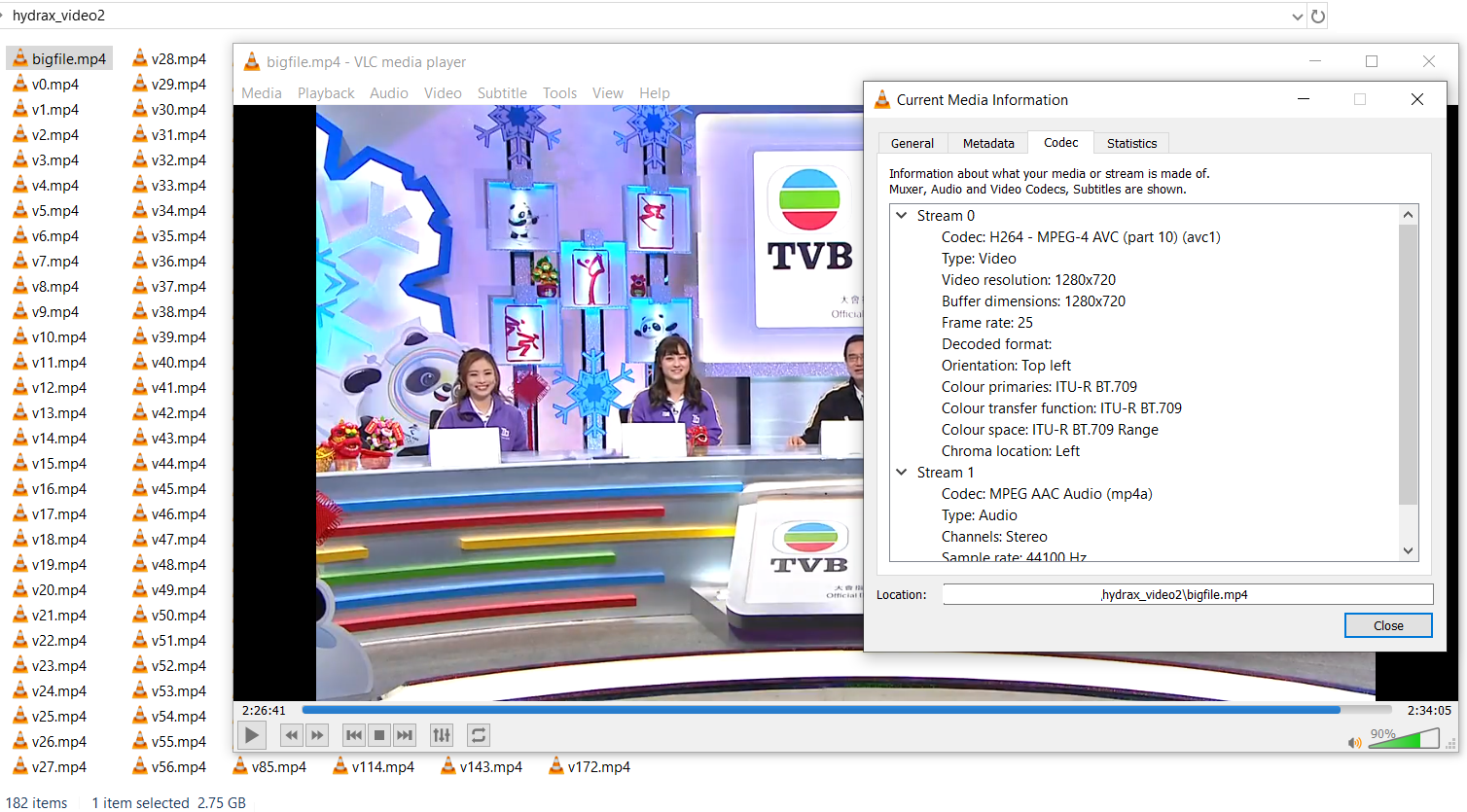Select the file name v3.mp4
The height and width of the screenshot is (812, 1467).
click(x=55, y=160)
